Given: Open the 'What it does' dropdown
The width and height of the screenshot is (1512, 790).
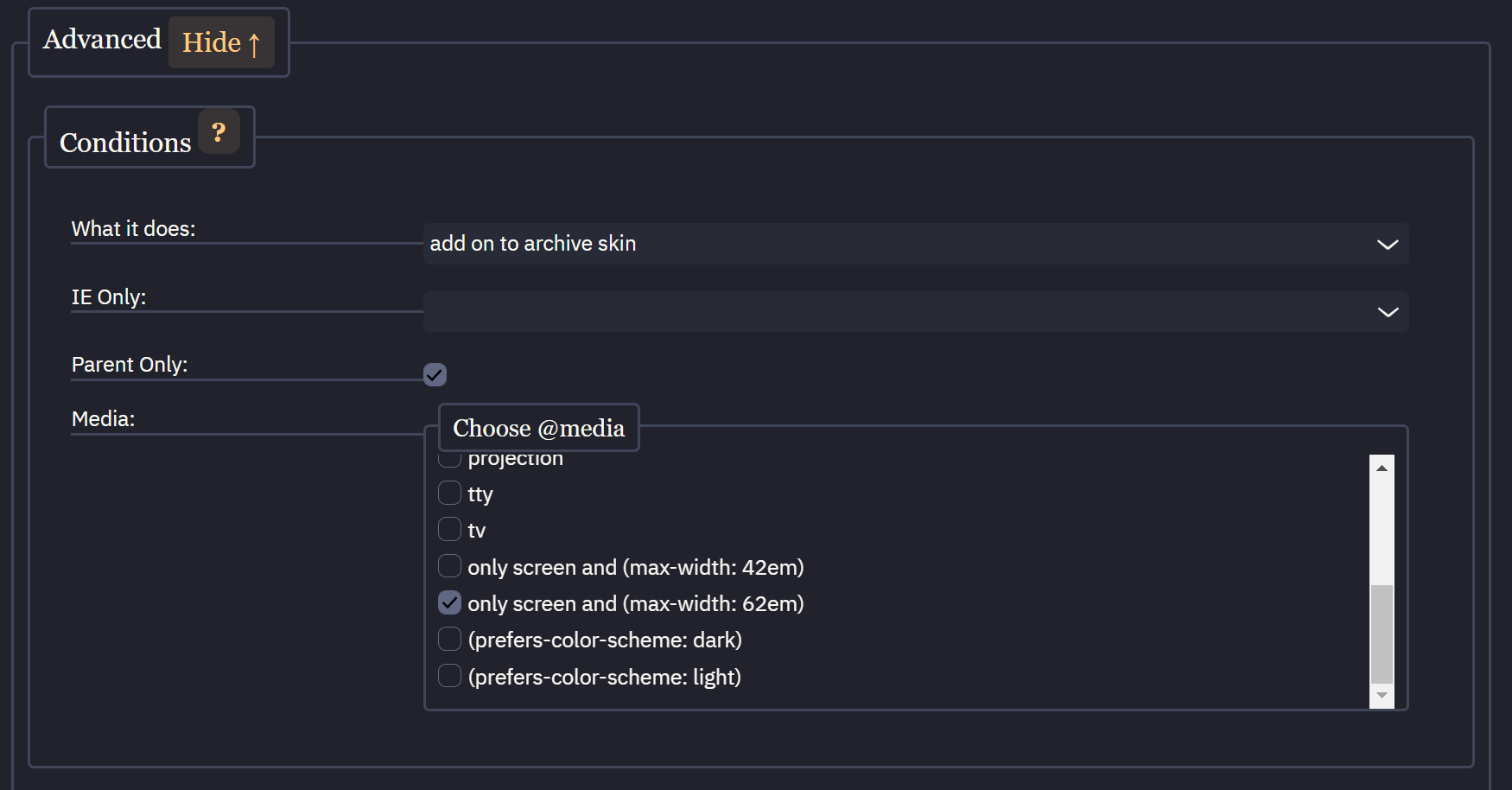Looking at the screenshot, I should click(915, 244).
